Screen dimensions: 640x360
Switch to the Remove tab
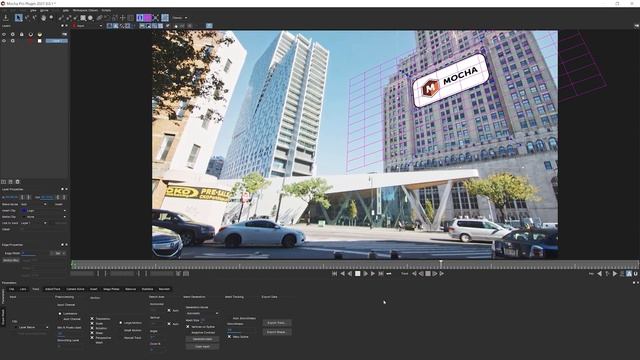tap(131, 289)
